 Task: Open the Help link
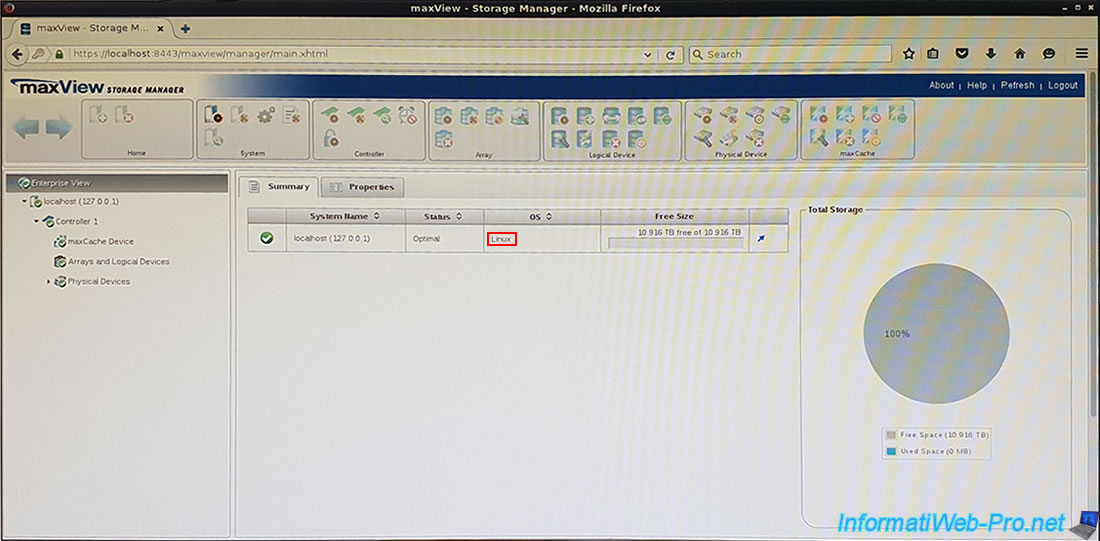(977, 85)
